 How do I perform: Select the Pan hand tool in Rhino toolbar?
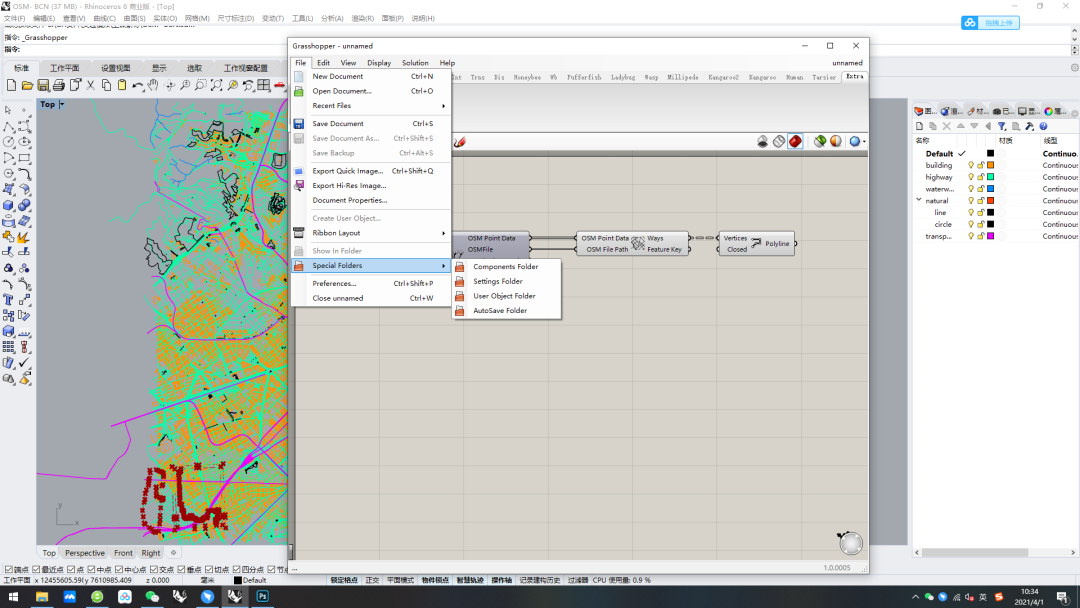point(153,85)
